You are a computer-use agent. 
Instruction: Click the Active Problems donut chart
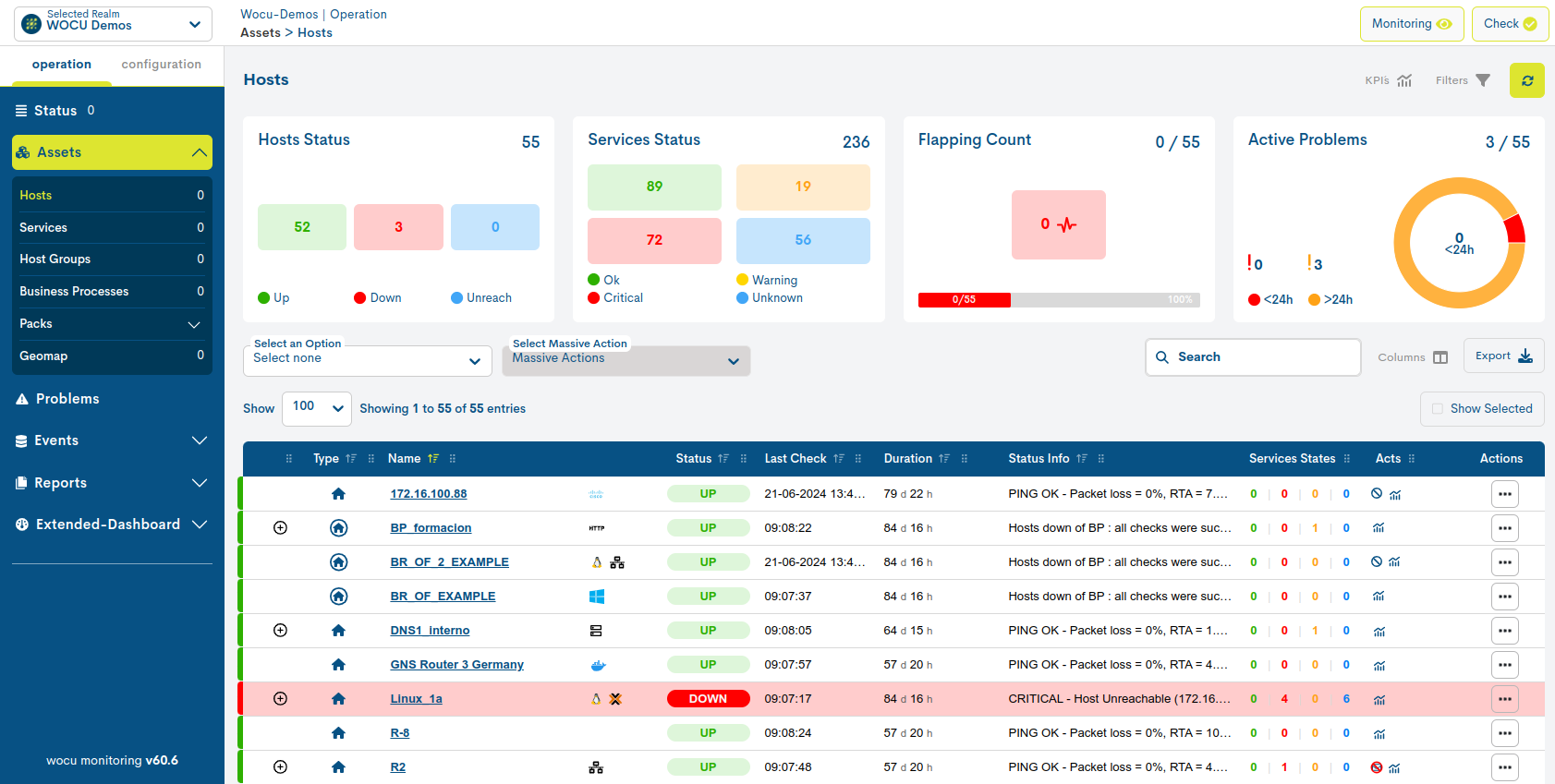tap(1459, 243)
